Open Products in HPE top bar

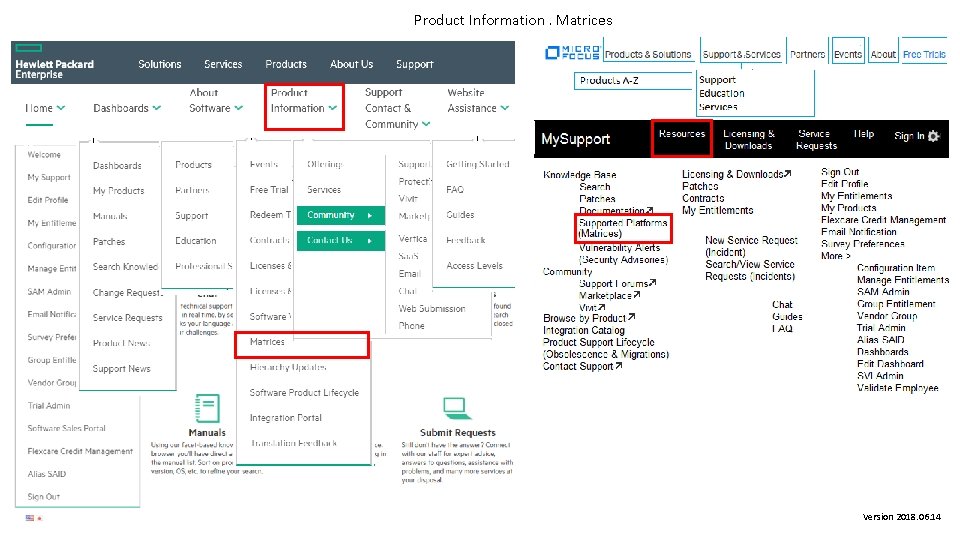tap(286, 64)
